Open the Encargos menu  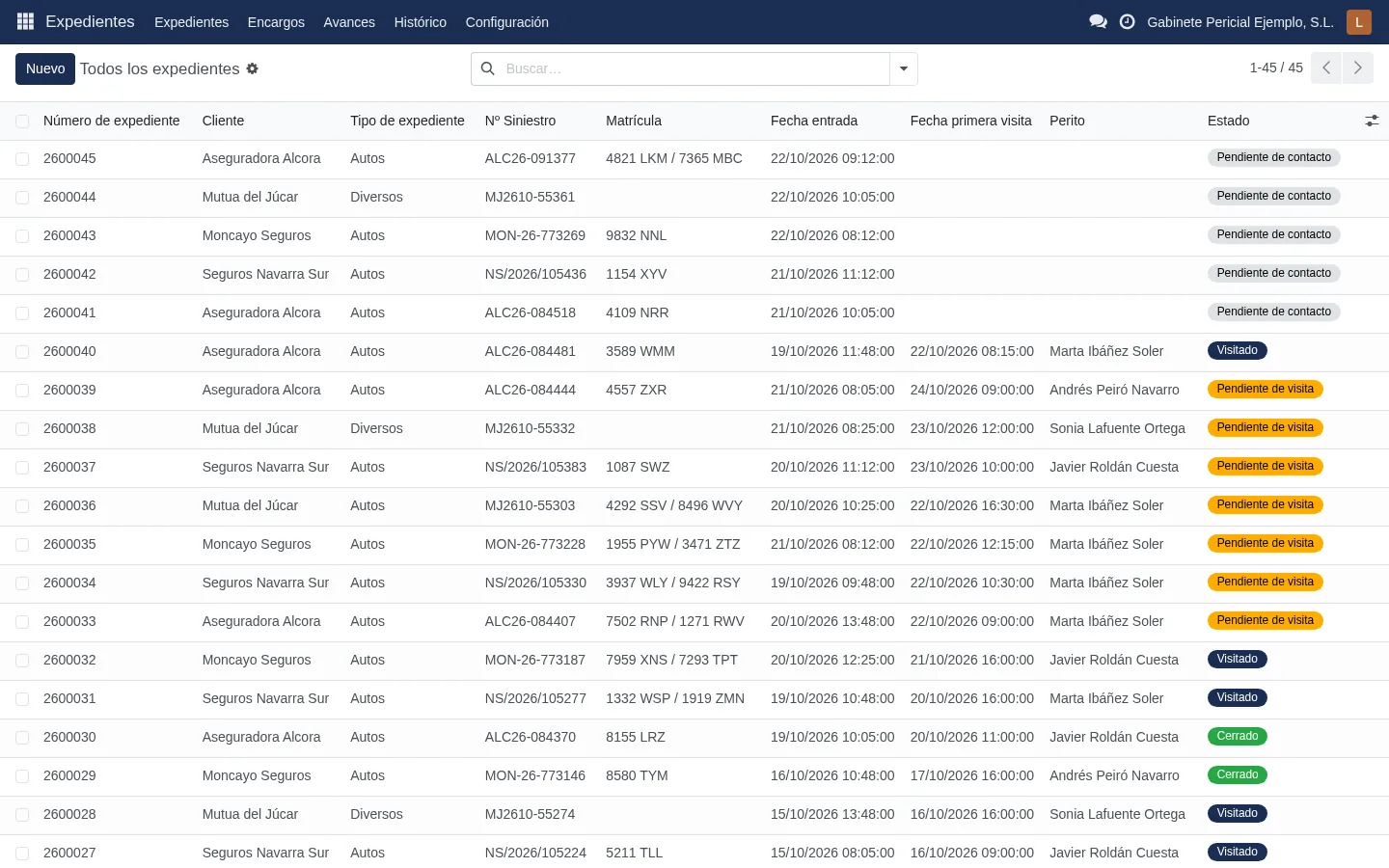pos(276,22)
